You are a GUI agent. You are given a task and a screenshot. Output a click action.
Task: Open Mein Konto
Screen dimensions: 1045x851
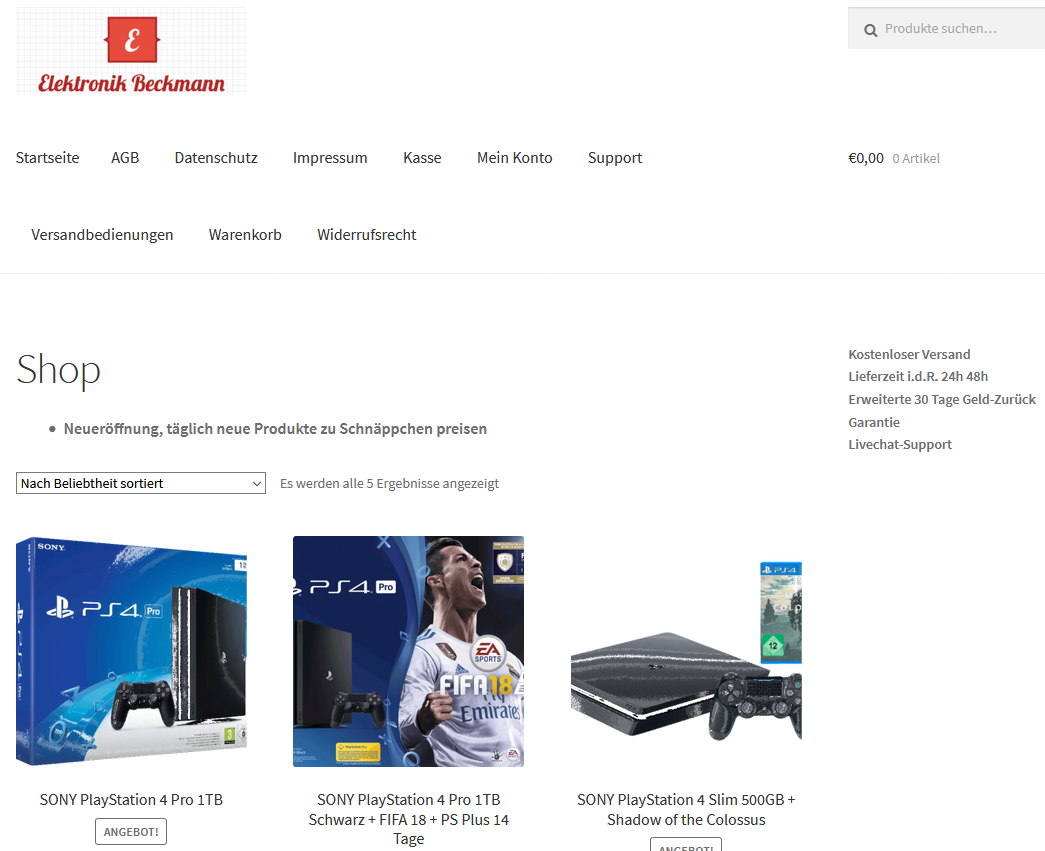tap(515, 158)
